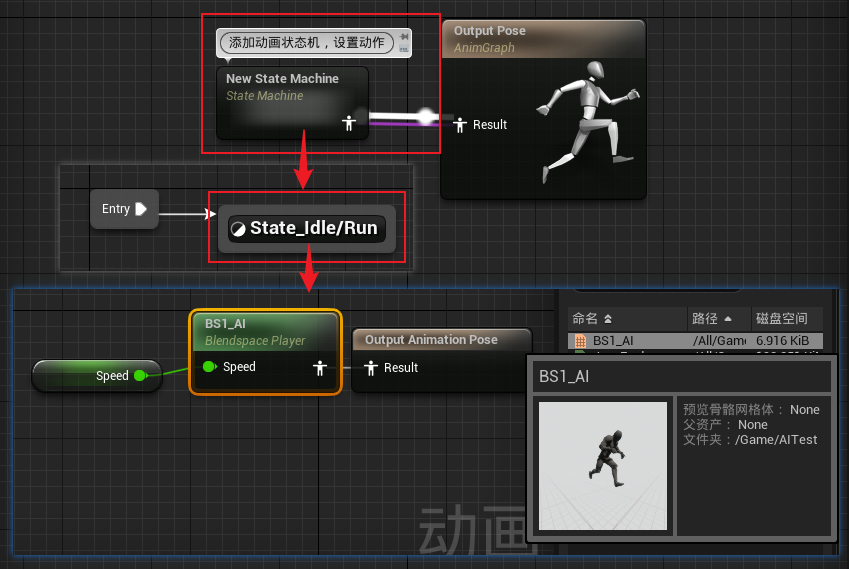The width and height of the screenshot is (849, 569).
Task: Select the Output Pose AnimGraph node
Action: [x=543, y=110]
